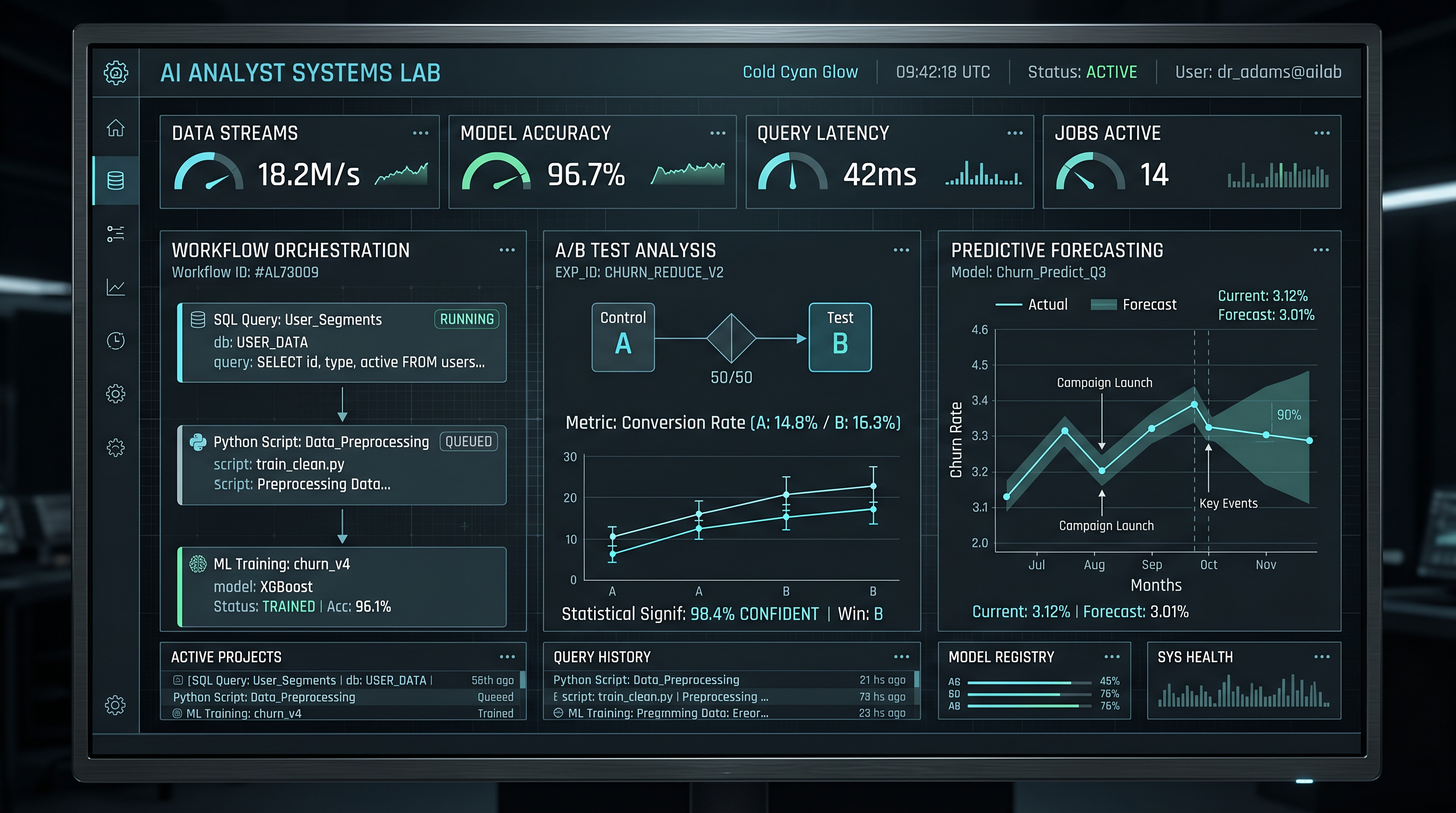This screenshot has width=1456, height=813.
Task: Open the line chart icon in sidebar
Action: click(116, 287)
